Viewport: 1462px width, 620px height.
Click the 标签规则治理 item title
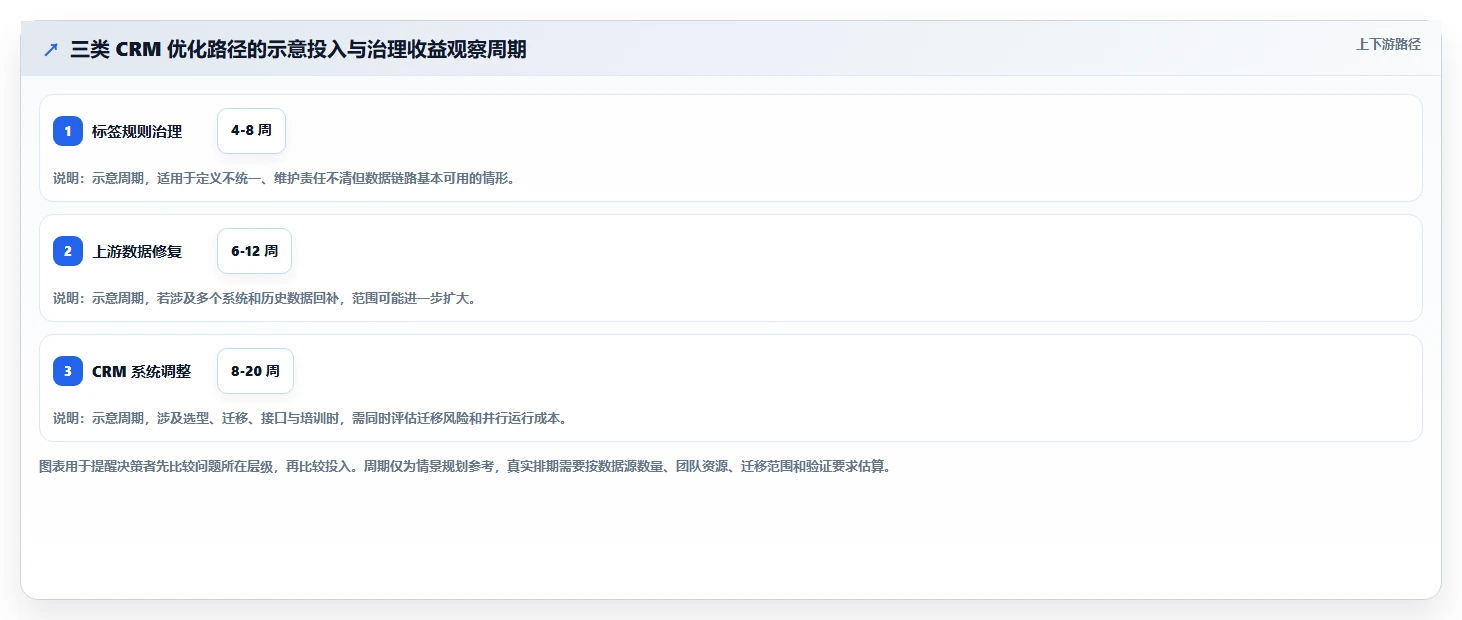pyautogui.click(x=137, y=131)
